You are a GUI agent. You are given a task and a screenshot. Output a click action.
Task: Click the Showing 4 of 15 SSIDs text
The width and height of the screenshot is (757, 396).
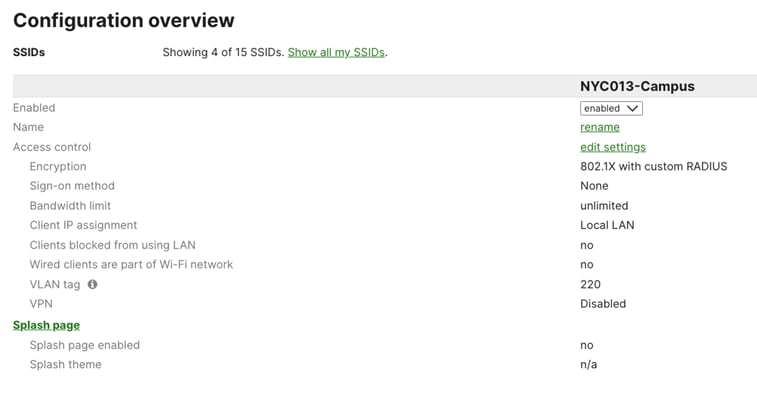[x=223, y=52]
